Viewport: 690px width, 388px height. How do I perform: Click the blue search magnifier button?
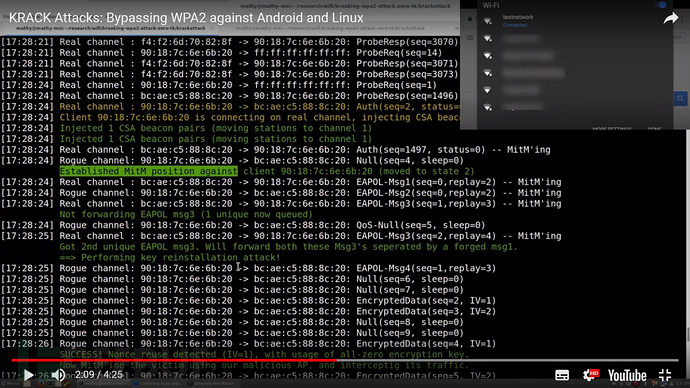pyautogui.click(x=681, y=99)
